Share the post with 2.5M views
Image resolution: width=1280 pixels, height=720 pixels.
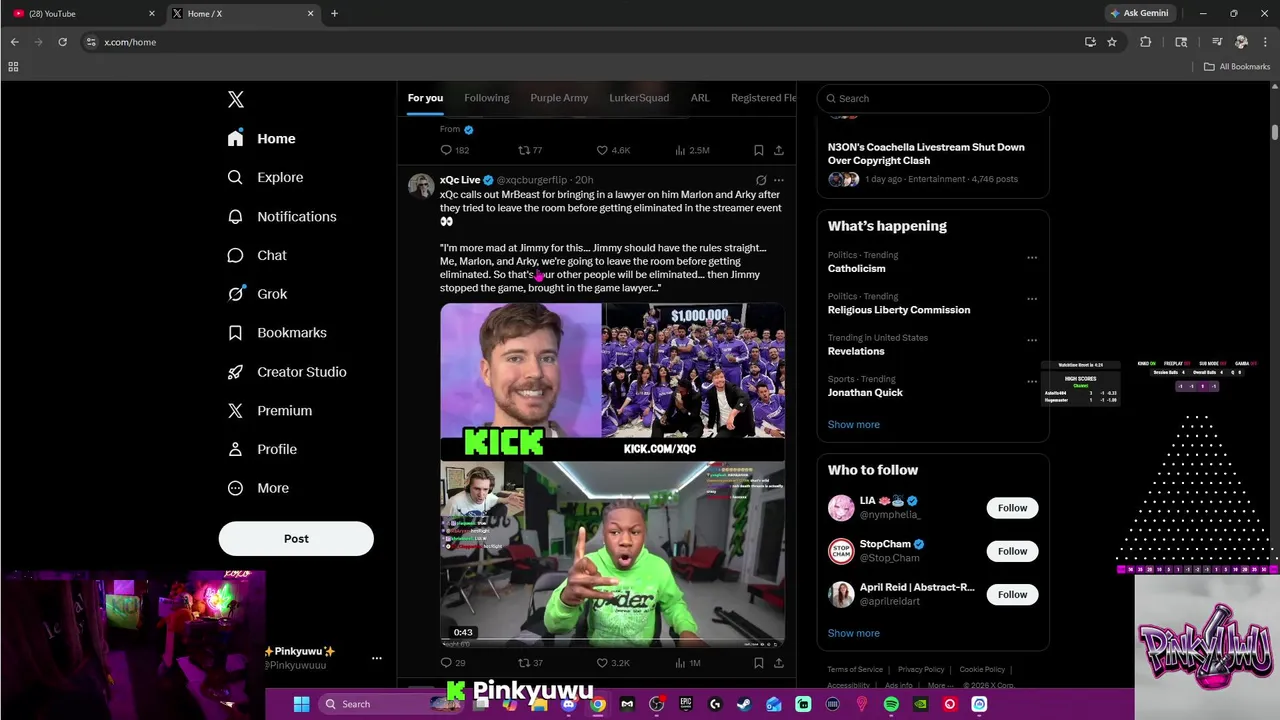click(x=779, y=150)
